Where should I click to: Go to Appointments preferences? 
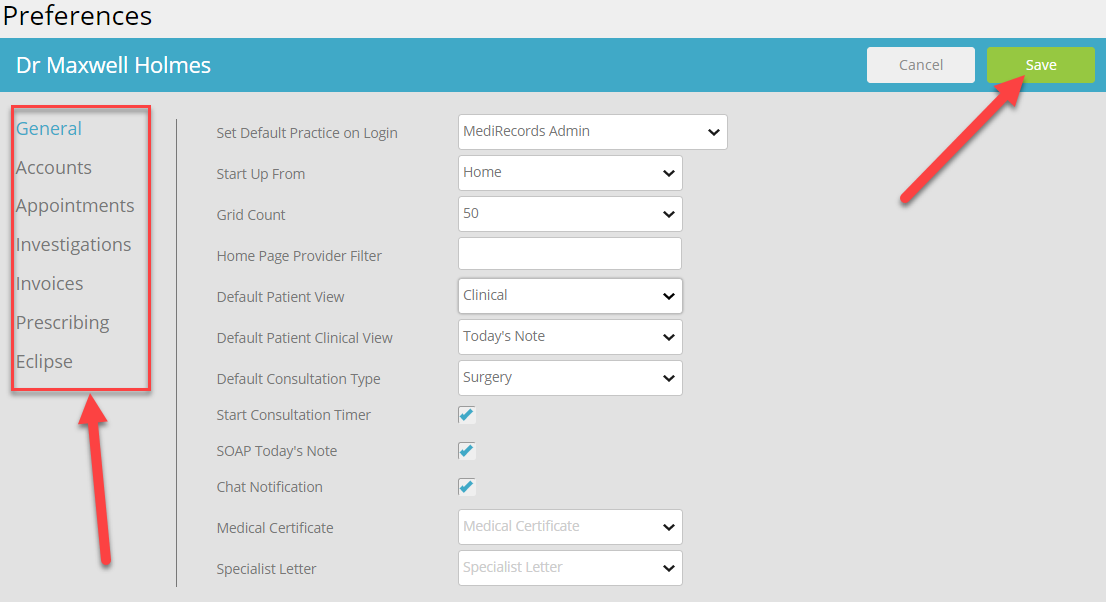(x=75, y=205)
